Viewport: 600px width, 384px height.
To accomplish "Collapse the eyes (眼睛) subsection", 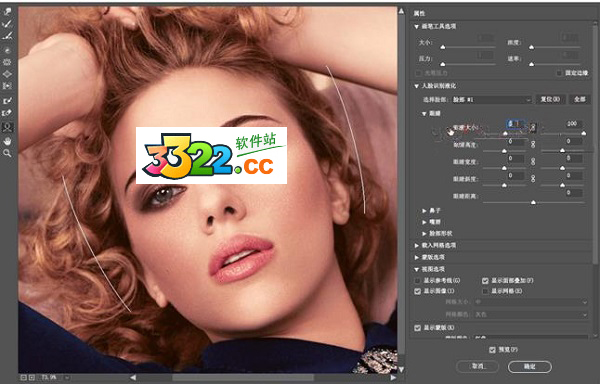I will tap(424, 114).
